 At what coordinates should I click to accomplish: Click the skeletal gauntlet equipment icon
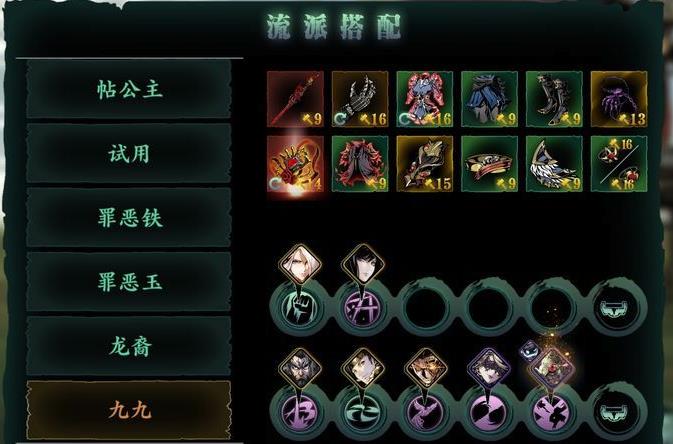click(x=360, y=99)
